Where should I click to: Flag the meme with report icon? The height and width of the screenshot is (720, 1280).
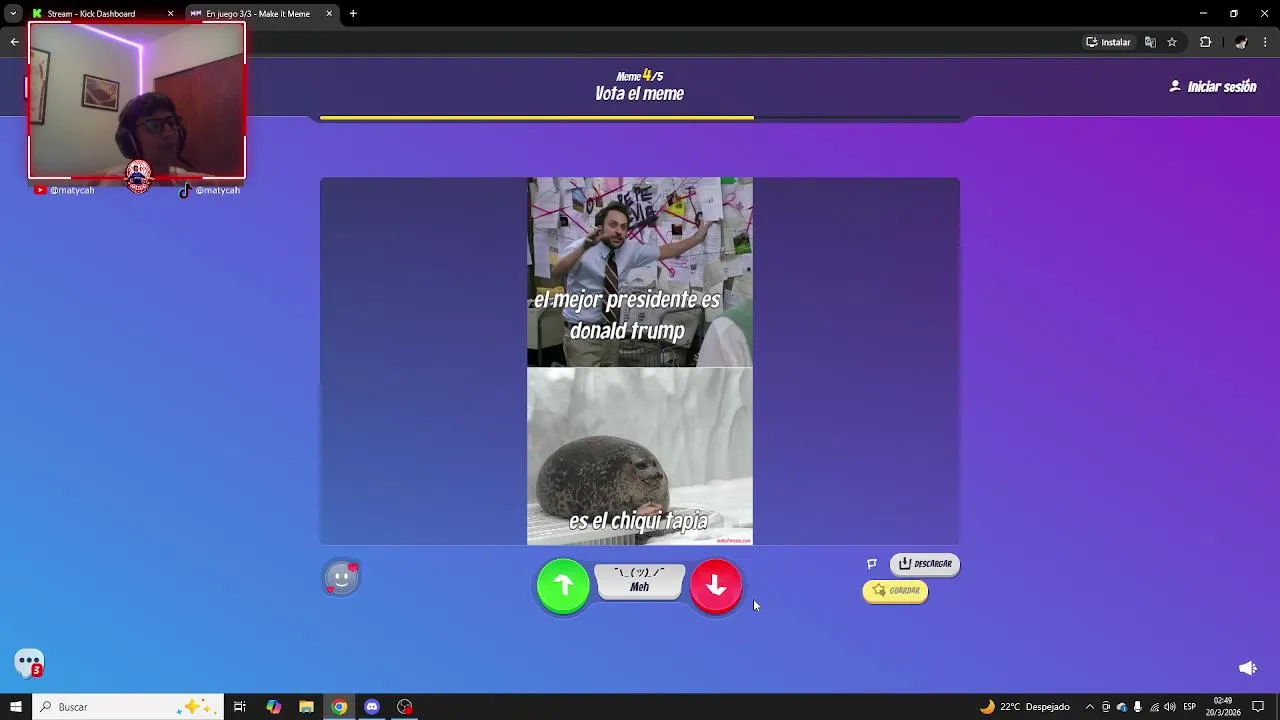click(872, 564)
